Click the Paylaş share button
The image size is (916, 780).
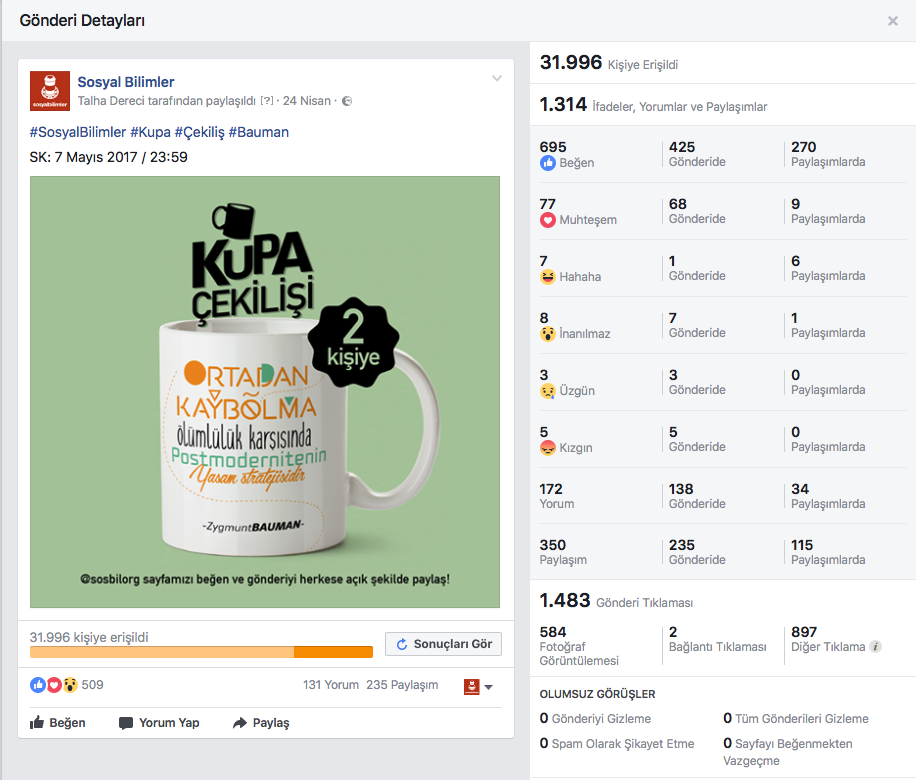coord(261,723)
